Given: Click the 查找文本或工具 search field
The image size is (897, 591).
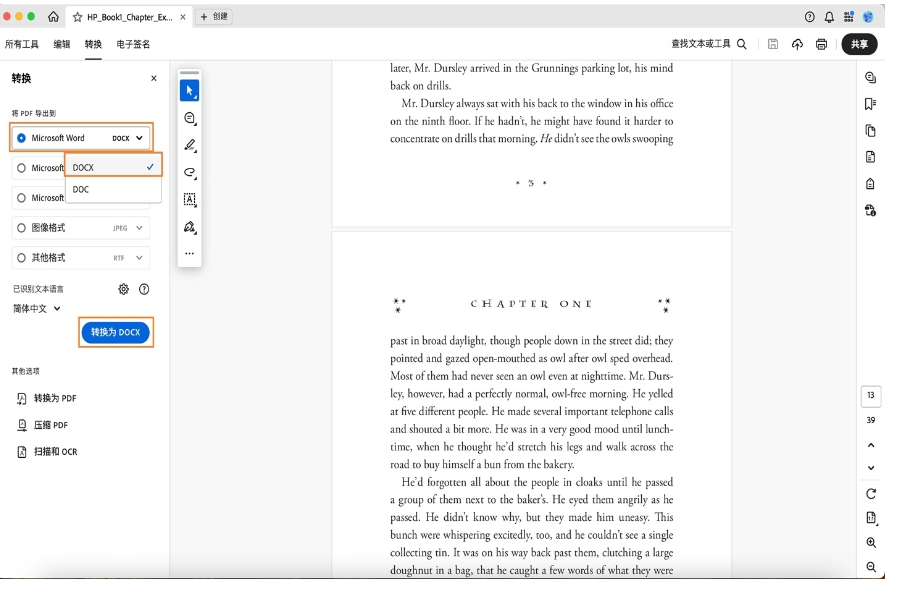Looking at the screenshot, I should pyautogui.click(x=709, y=44).
